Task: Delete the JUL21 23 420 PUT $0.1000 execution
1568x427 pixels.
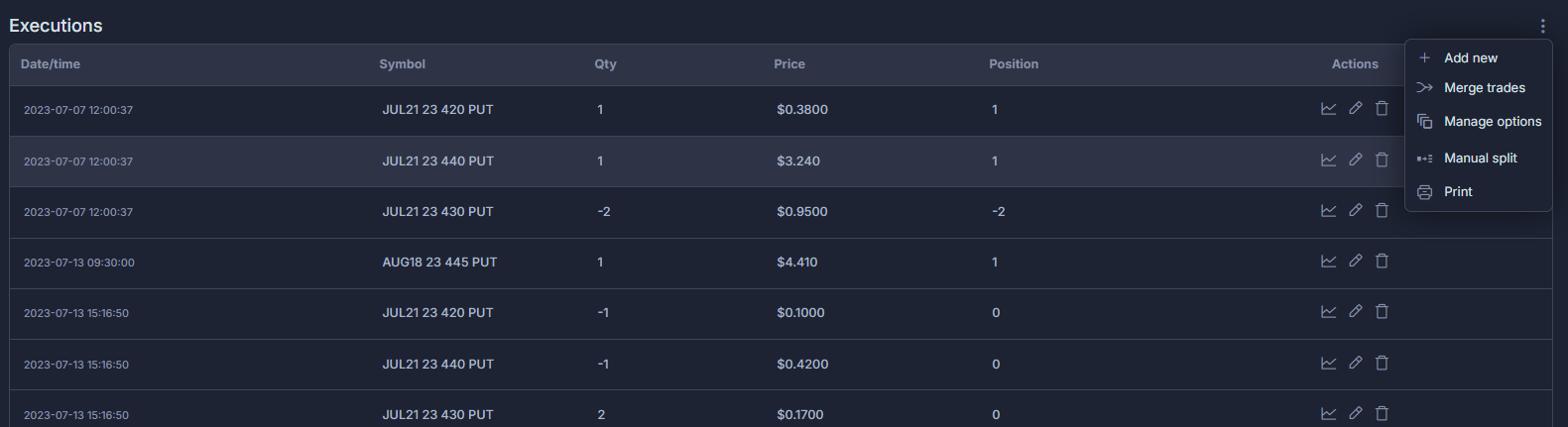Action: [x=1382, y=311]
